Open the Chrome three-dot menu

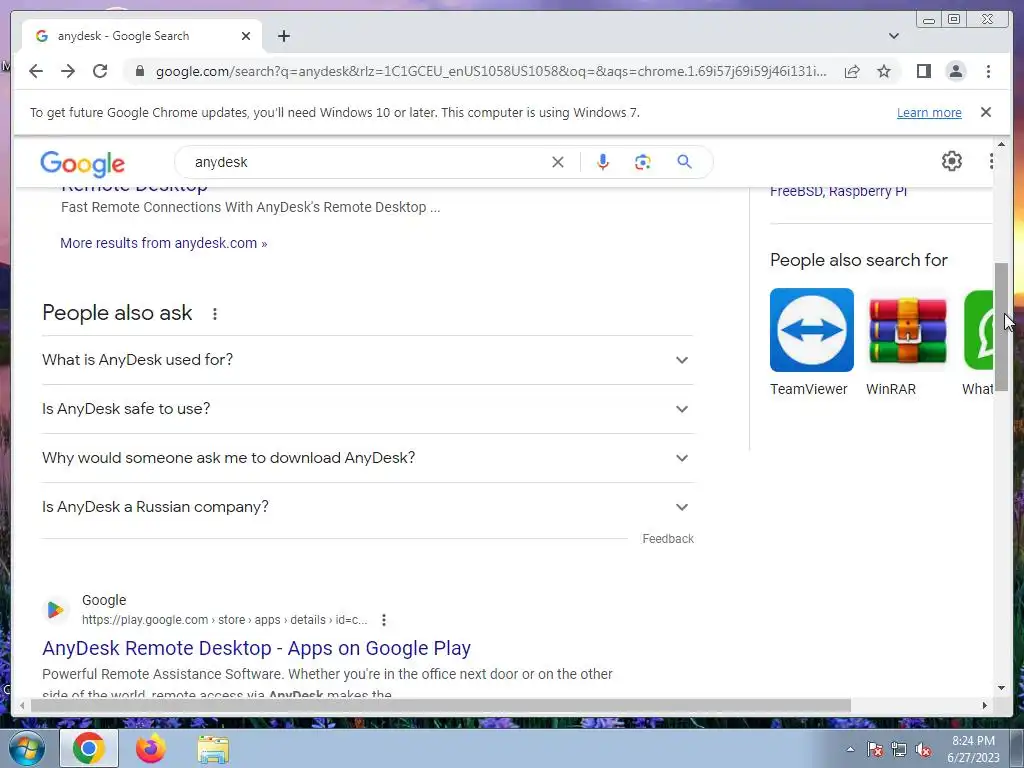(988, 71)
